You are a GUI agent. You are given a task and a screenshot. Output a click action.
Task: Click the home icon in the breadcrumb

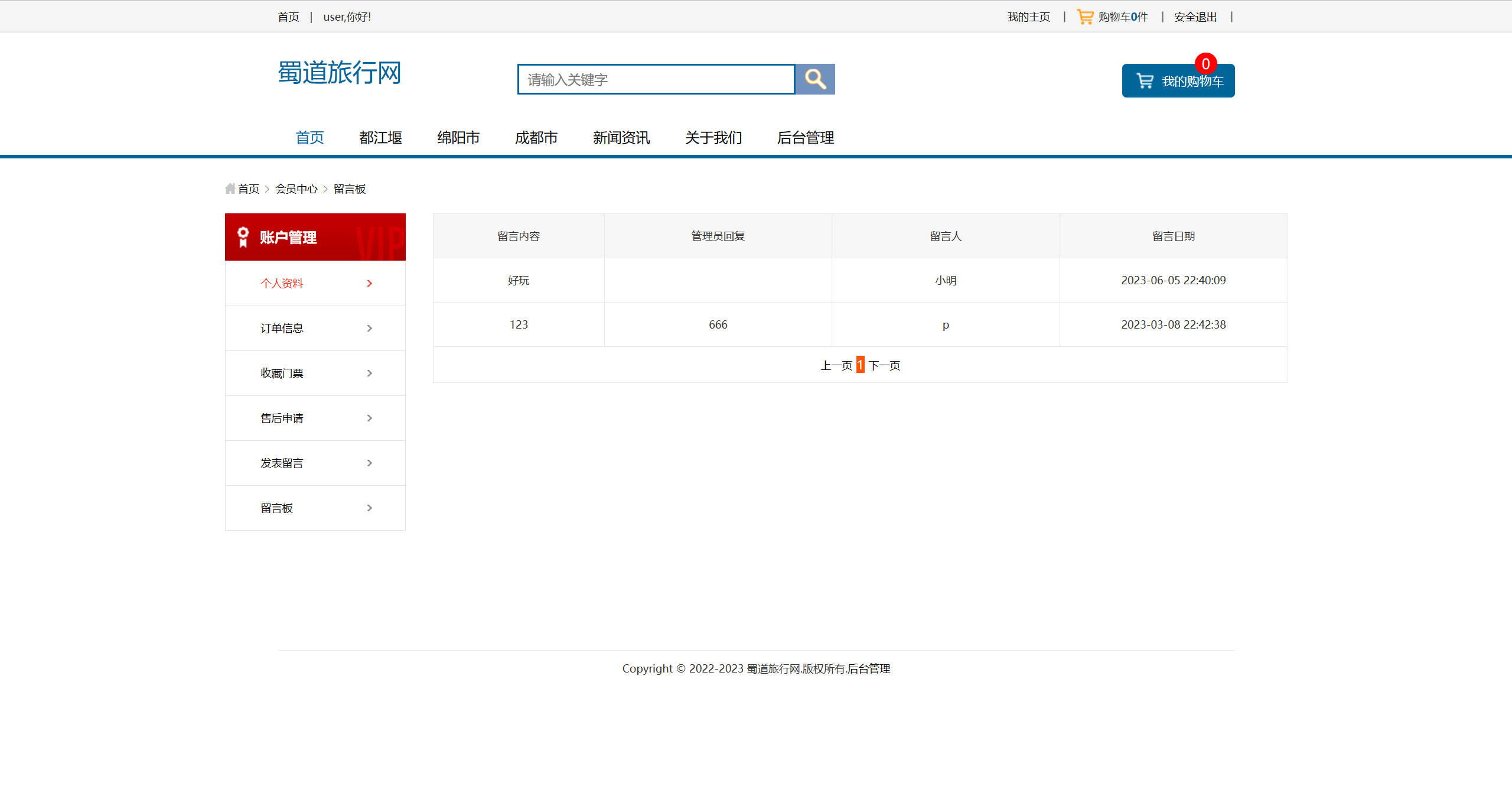tap(230, 188)
